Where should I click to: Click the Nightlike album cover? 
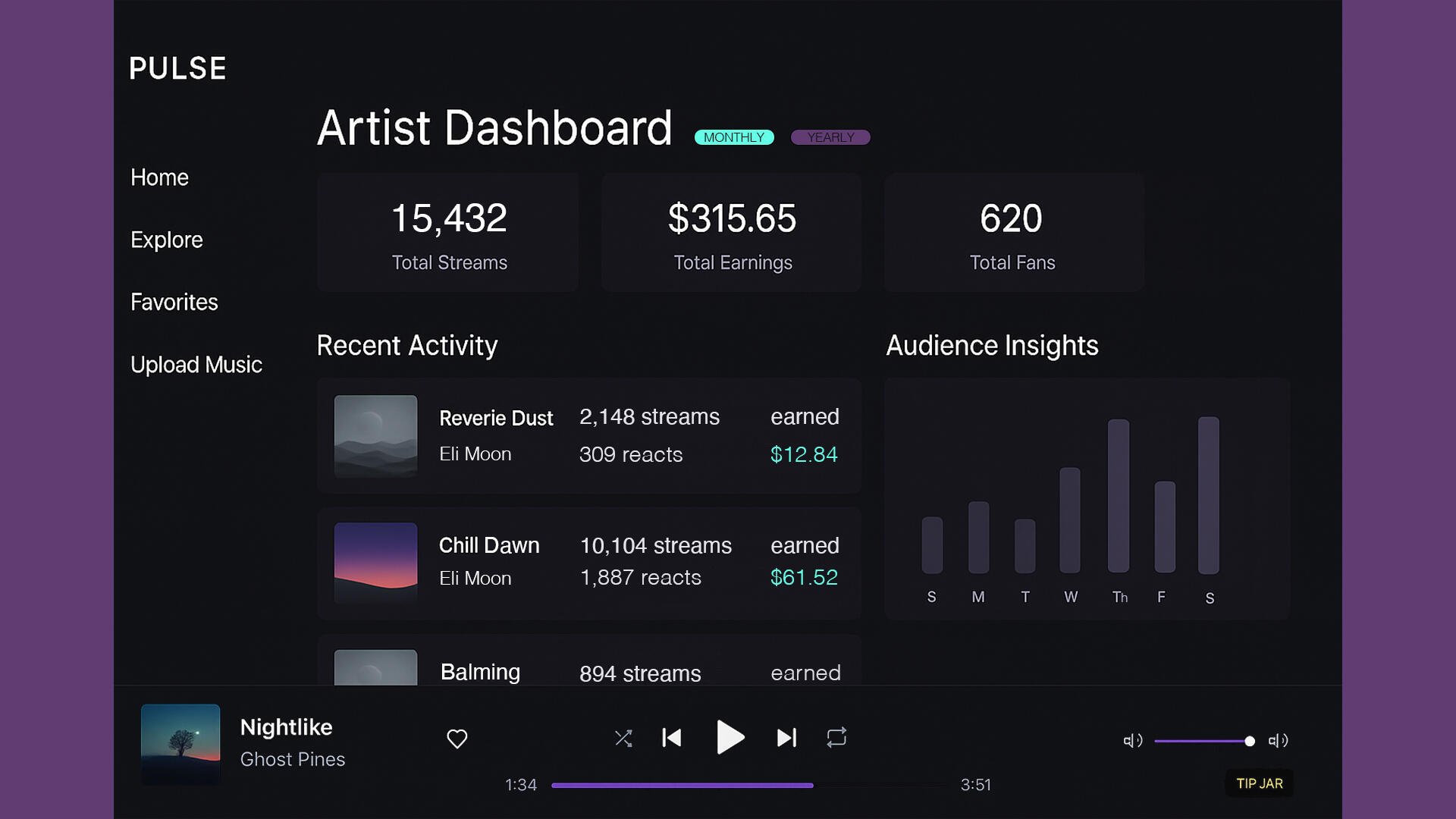point(180,744)
